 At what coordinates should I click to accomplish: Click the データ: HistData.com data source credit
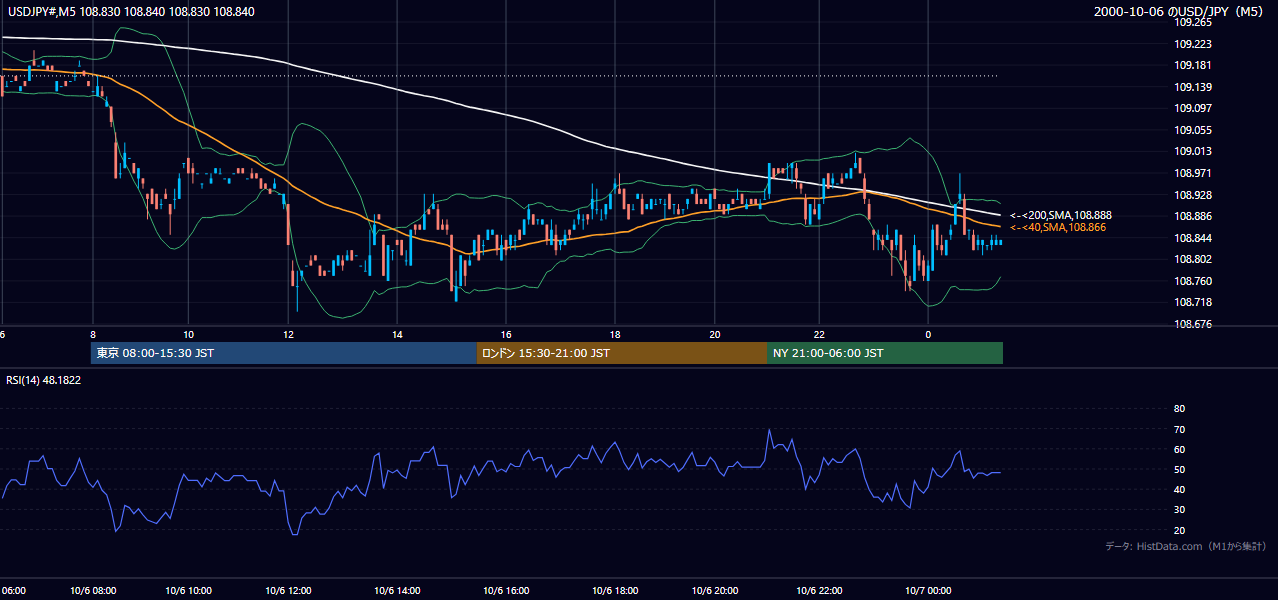tap(1185, 546)
